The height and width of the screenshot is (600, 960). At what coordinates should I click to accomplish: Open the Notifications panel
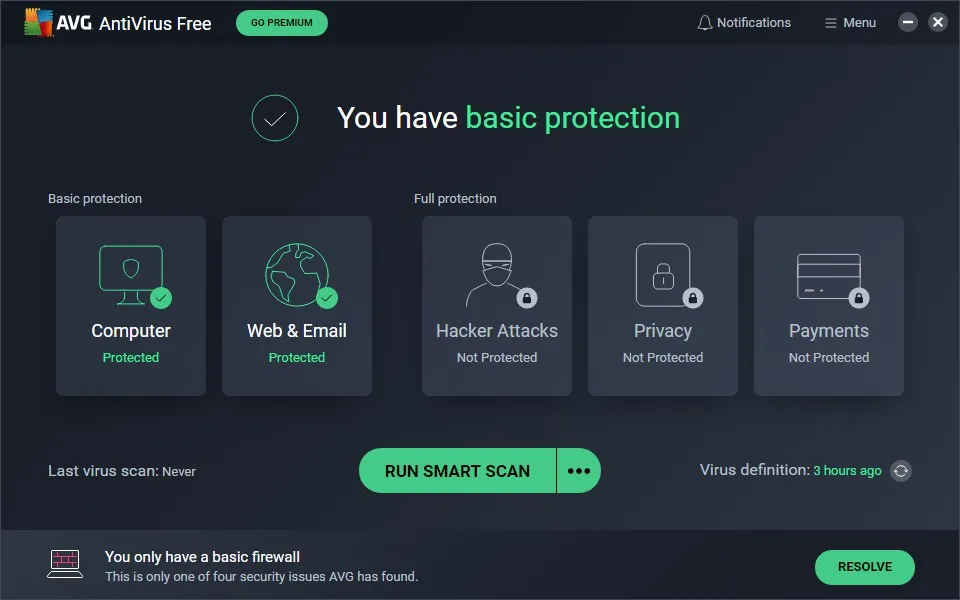click(x=744, y=22)
